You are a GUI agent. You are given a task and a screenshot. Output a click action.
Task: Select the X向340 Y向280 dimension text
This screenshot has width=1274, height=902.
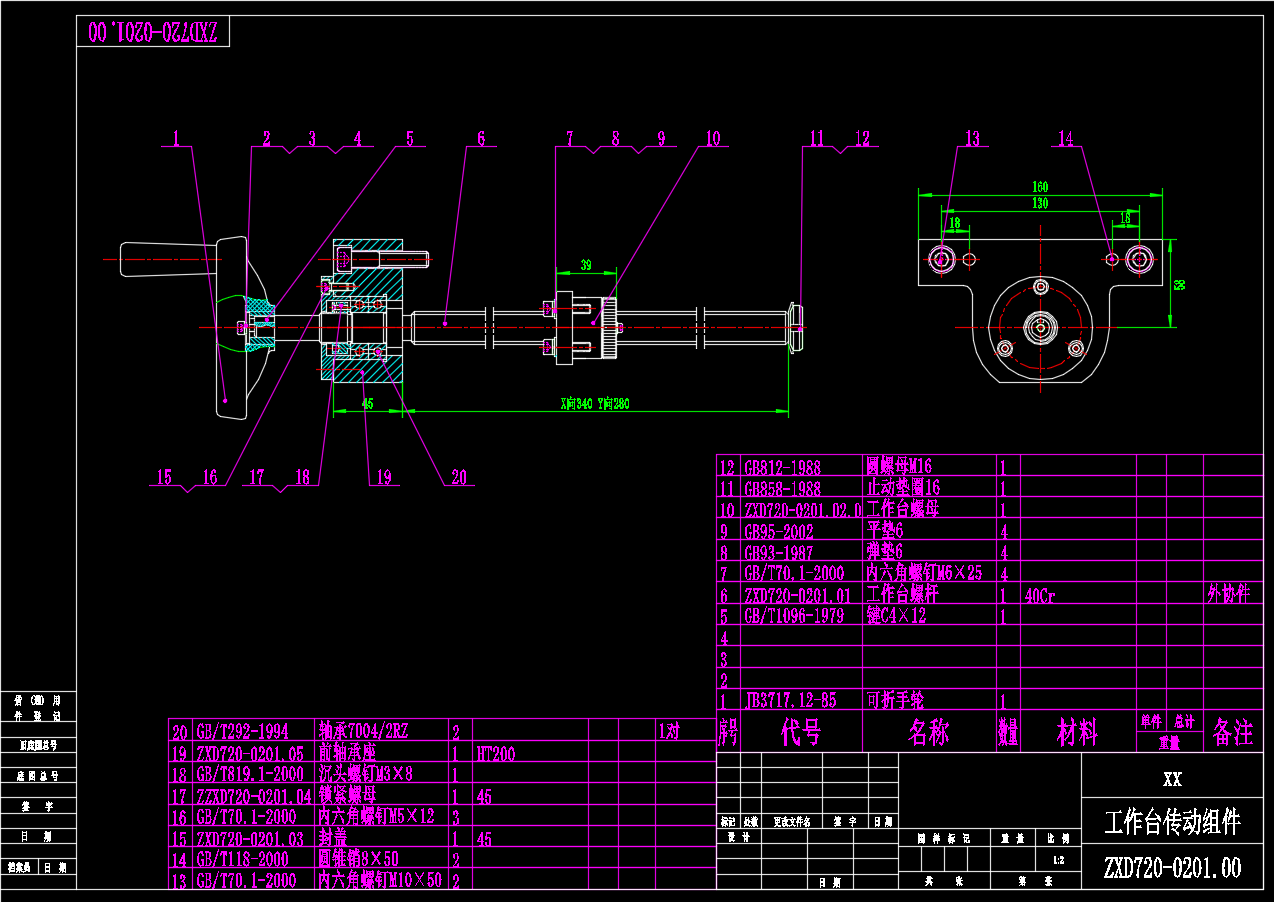(594, 404)
